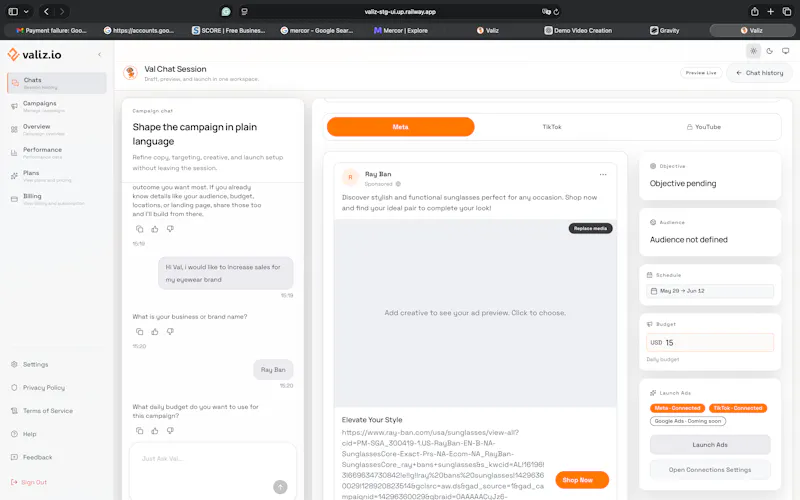Open Chat history
Image resolution: width=800 pixels, height=500 pixels.
pos(759,73)
